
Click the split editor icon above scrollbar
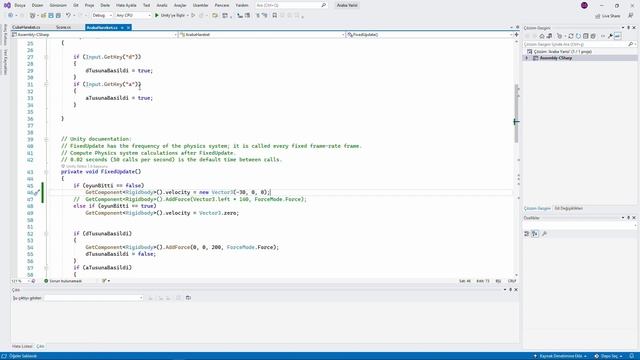516,35
